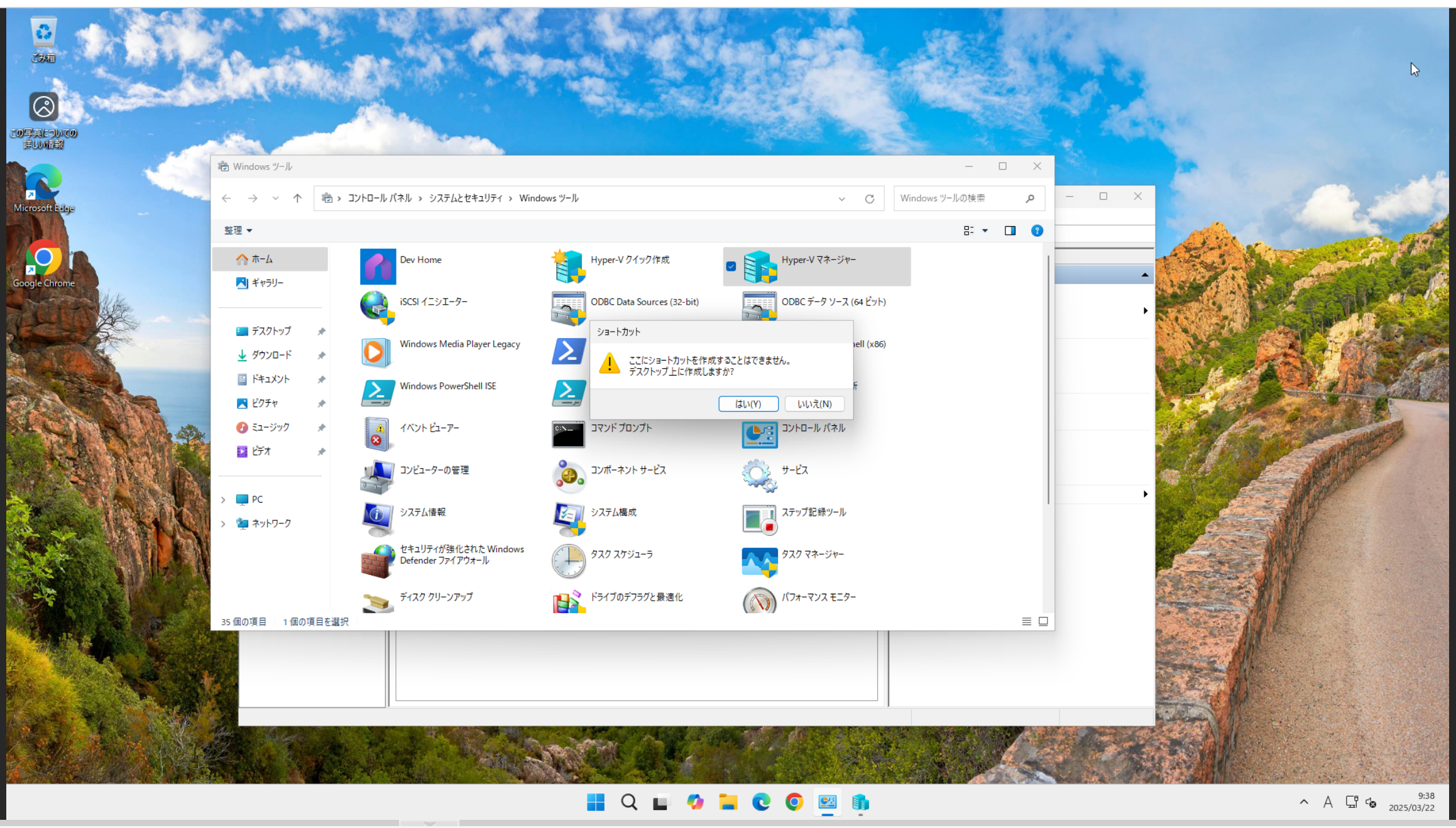Uncheck the Hyper-V Manager item checkbox
This screenshot has width=1456, height=828.
tap(731, 266)
